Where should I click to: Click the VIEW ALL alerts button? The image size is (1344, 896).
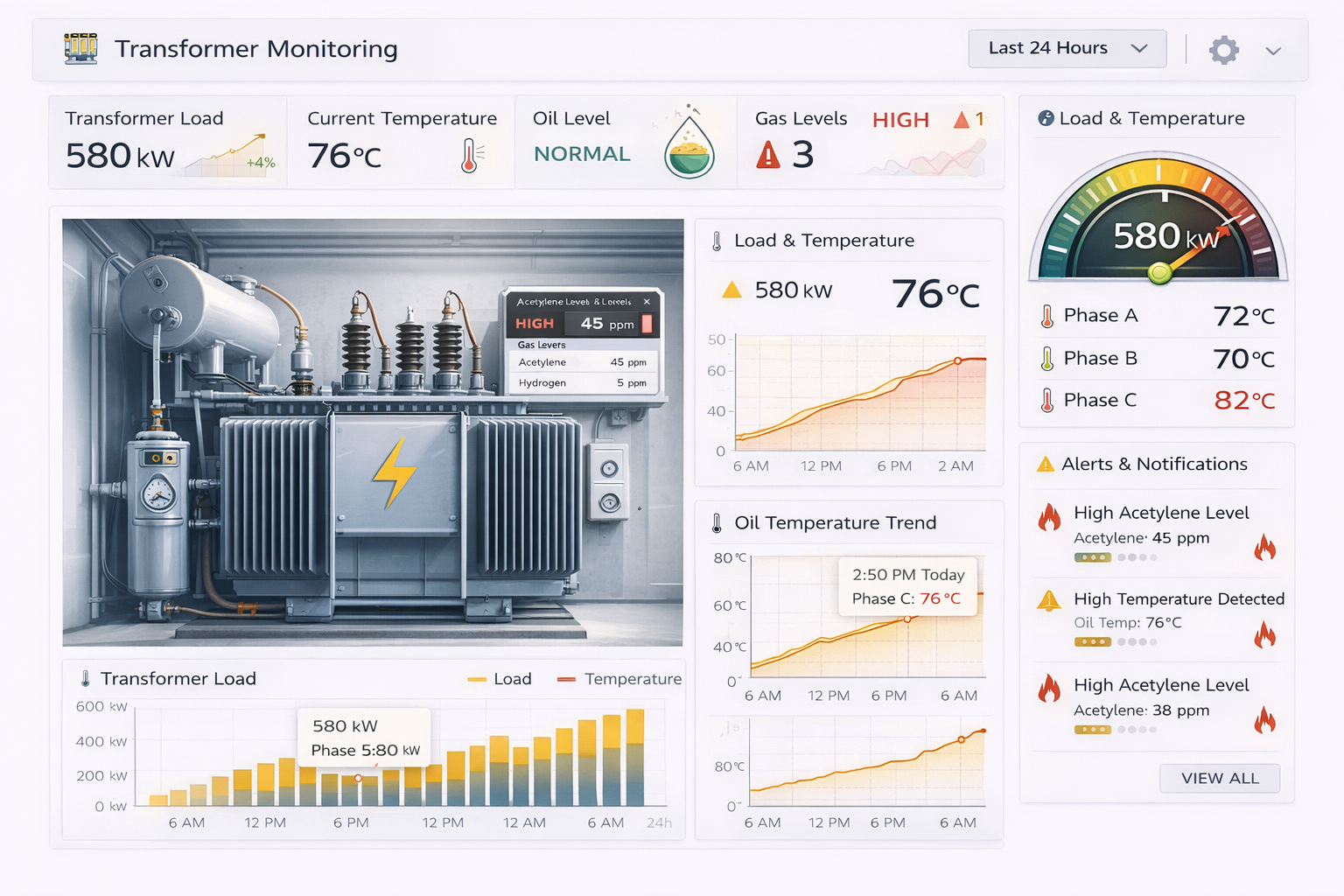tap(1219, 778)
